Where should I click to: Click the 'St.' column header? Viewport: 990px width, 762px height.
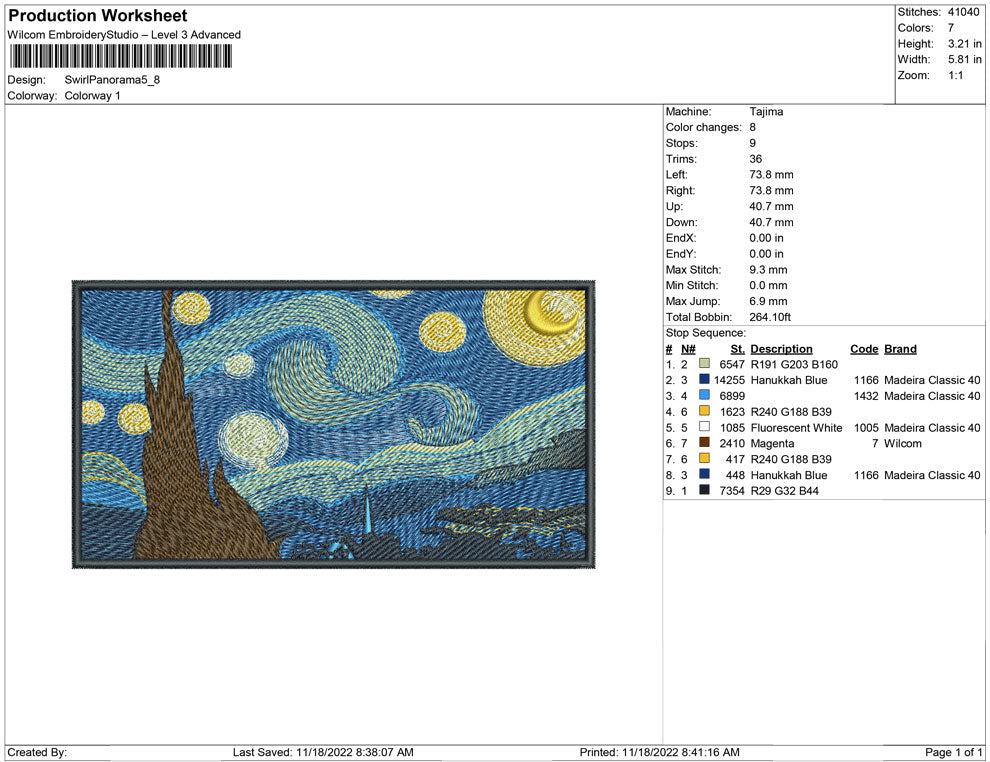[x=737, y=349]
